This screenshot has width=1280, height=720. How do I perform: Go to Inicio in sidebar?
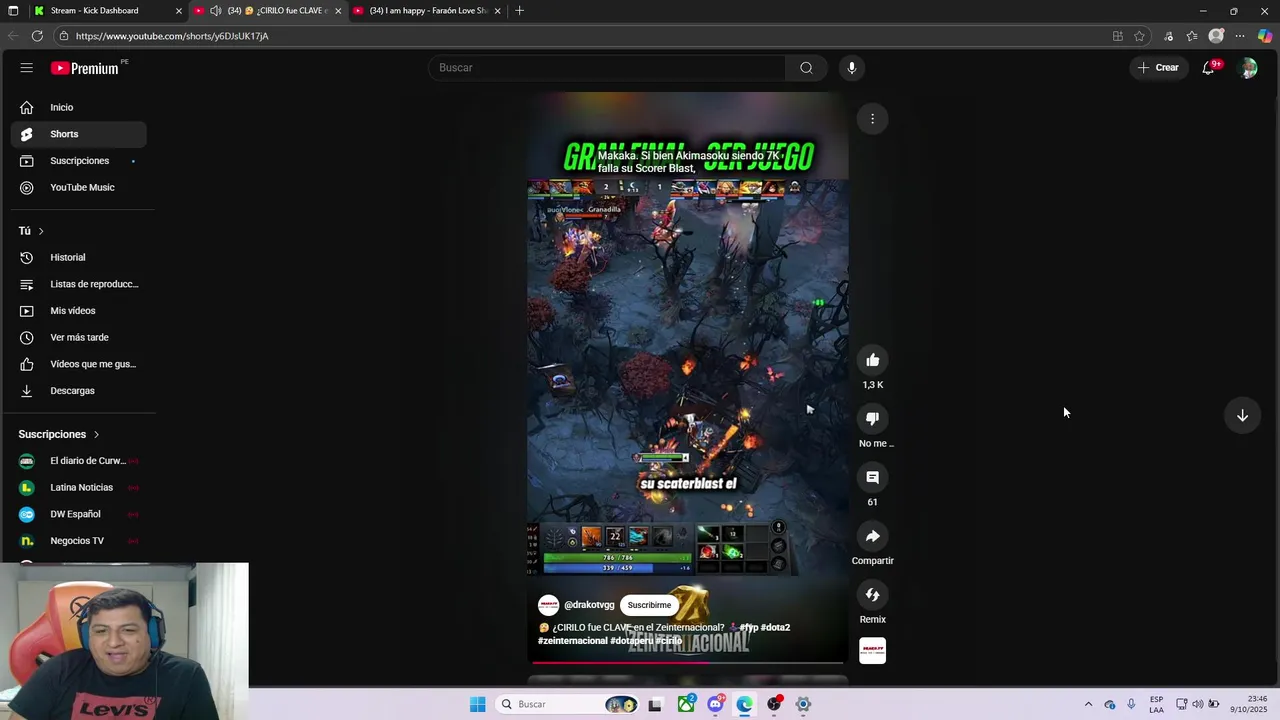(79, 107)
